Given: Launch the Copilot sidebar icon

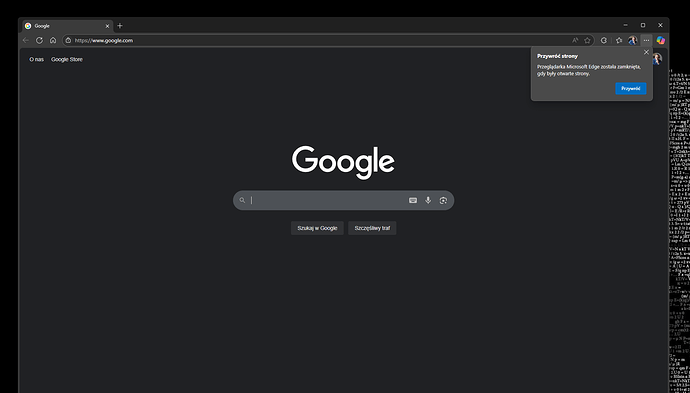Looking at the screenshot, I should pos(661,40).
